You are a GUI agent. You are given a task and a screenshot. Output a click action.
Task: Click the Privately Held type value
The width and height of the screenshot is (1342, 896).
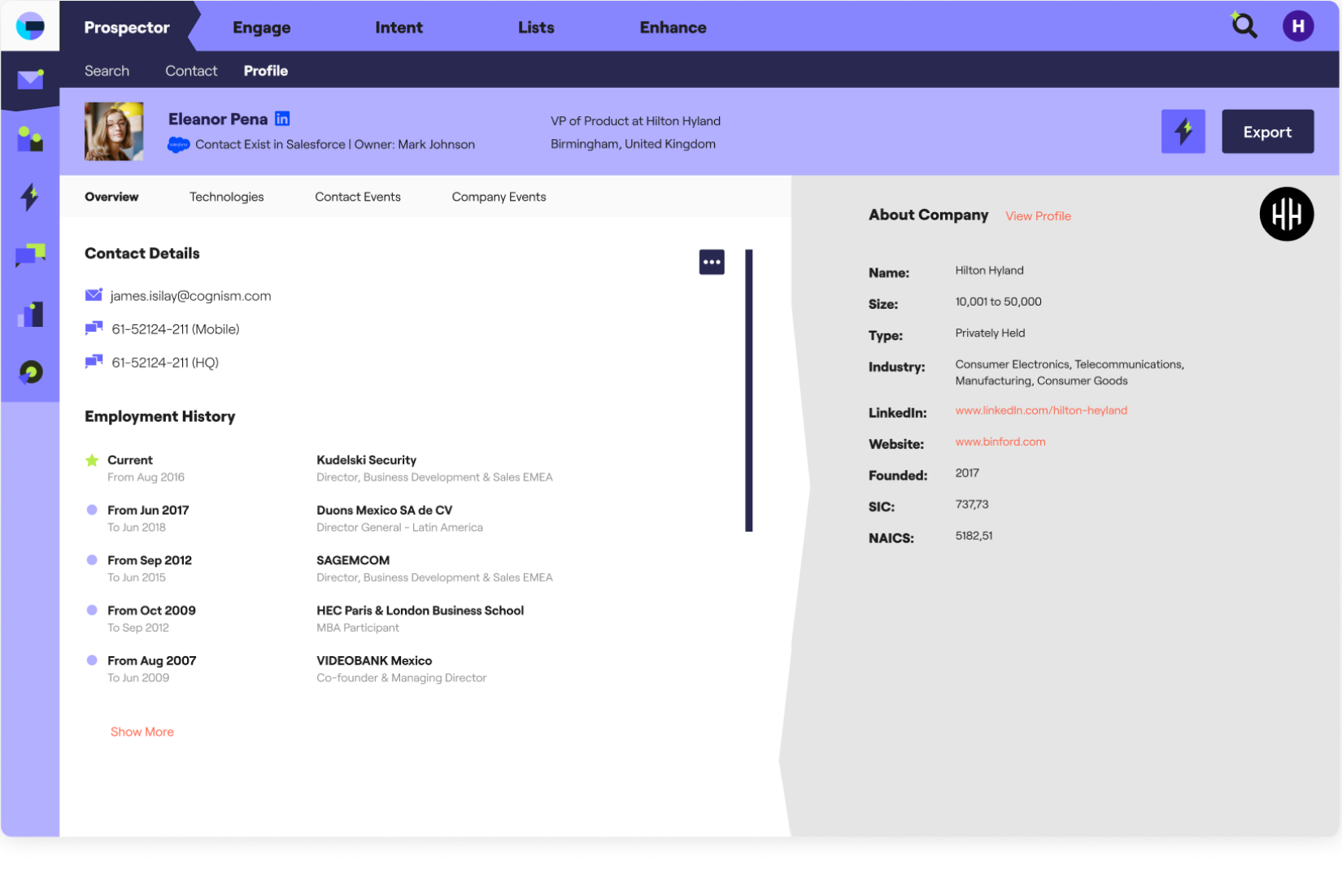tap(990, 333)
